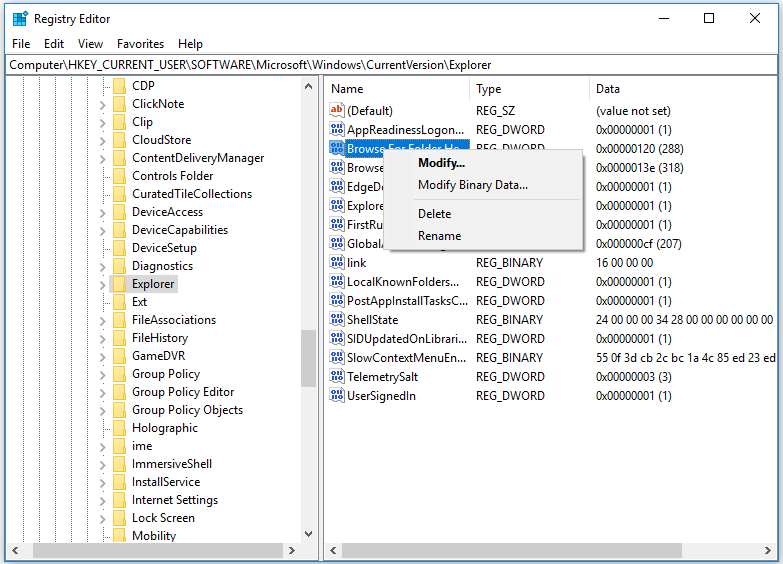Click tree pane scroll down arrow
This screenshot has width=783, height=564.
pyautogui.click(x=309, y=534)
